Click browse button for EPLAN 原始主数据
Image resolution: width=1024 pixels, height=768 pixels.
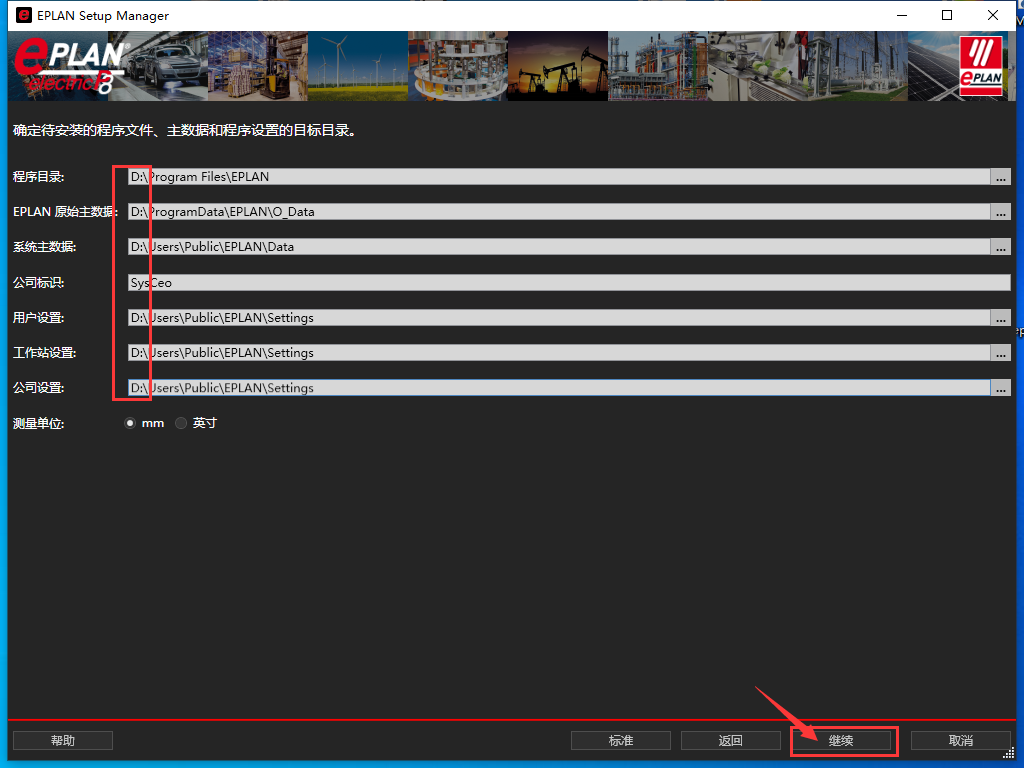1000,212
